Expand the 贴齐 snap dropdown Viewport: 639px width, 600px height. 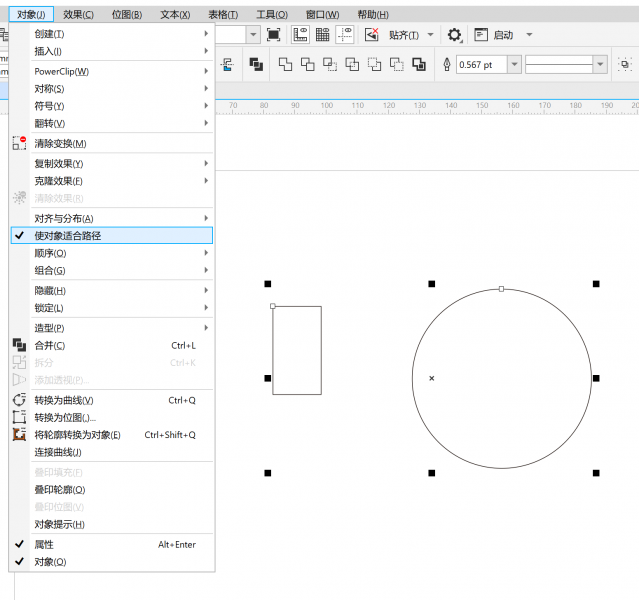(x=431, y=35)
